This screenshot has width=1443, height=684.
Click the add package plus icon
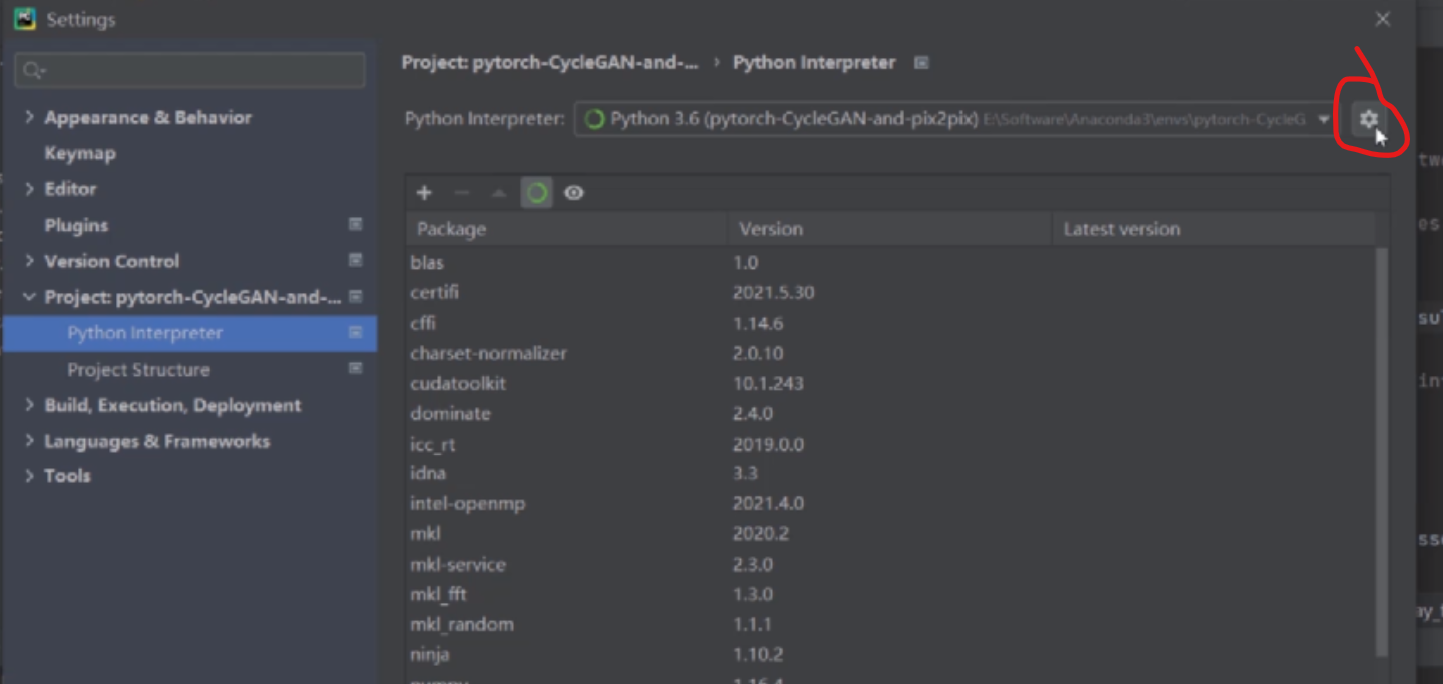point(424,193)
